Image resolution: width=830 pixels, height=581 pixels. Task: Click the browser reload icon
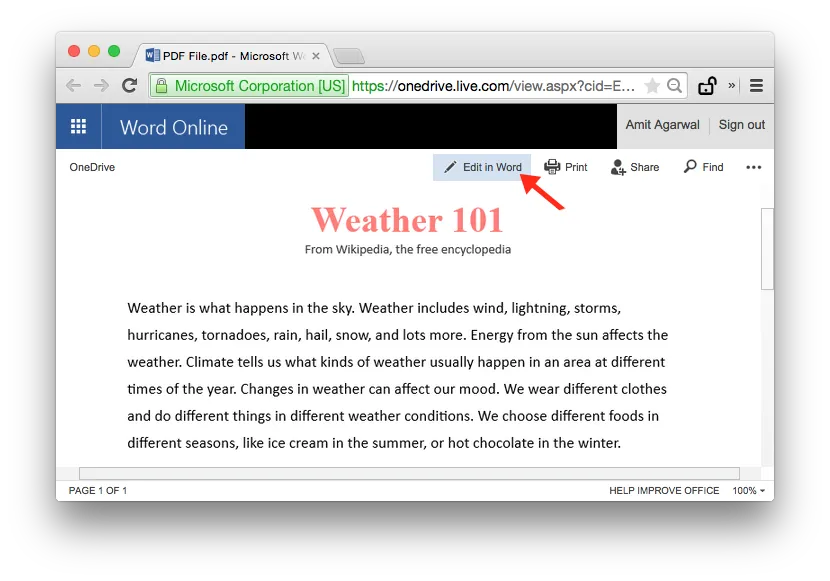(x=128, y=85)
